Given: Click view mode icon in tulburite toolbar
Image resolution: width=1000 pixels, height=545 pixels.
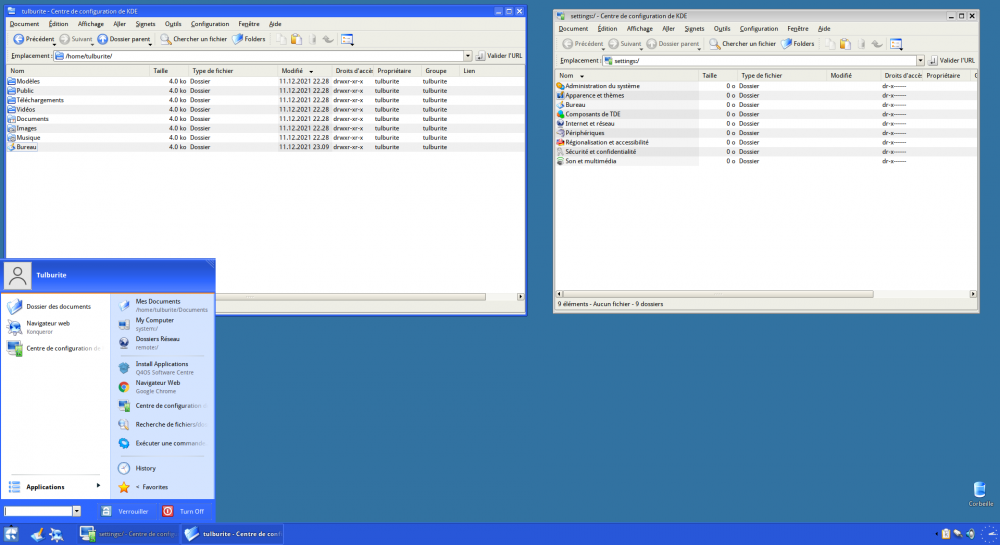Looking at the screenshot, I should [347, 40].
